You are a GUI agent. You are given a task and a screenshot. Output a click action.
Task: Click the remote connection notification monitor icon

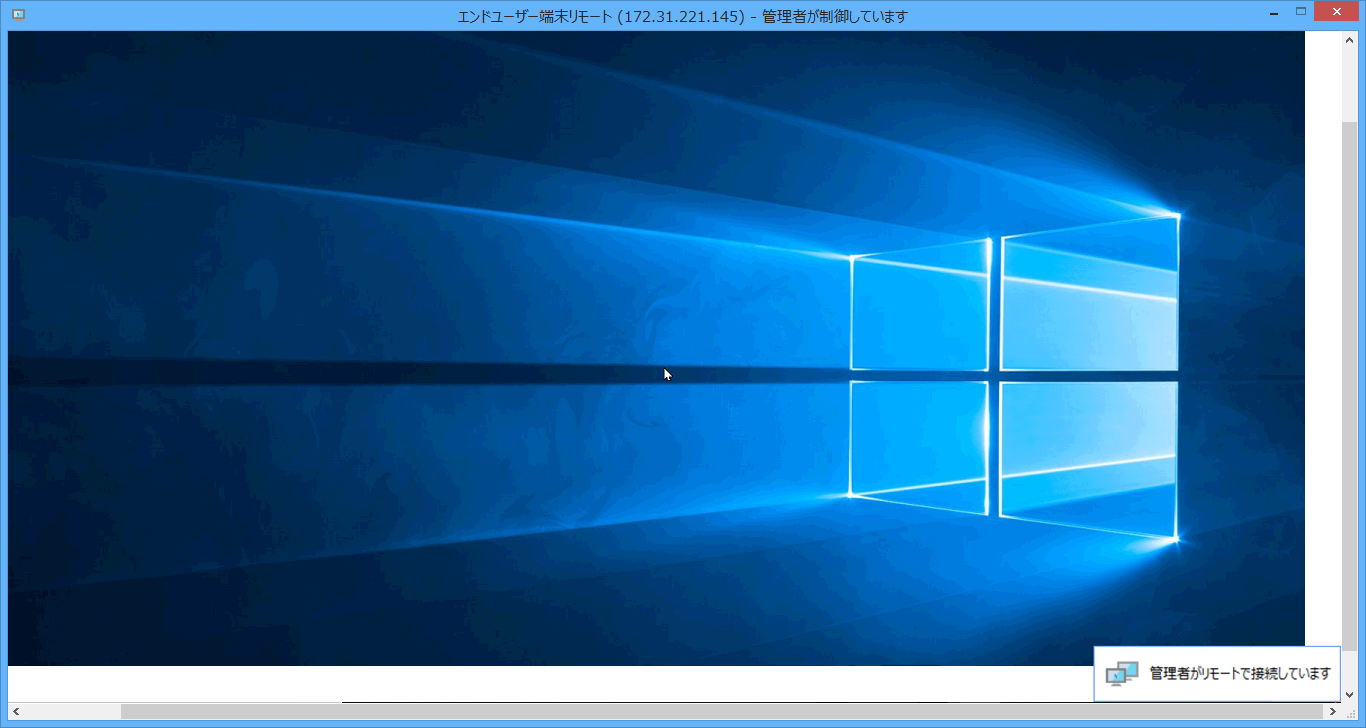tap(1122, 674)
